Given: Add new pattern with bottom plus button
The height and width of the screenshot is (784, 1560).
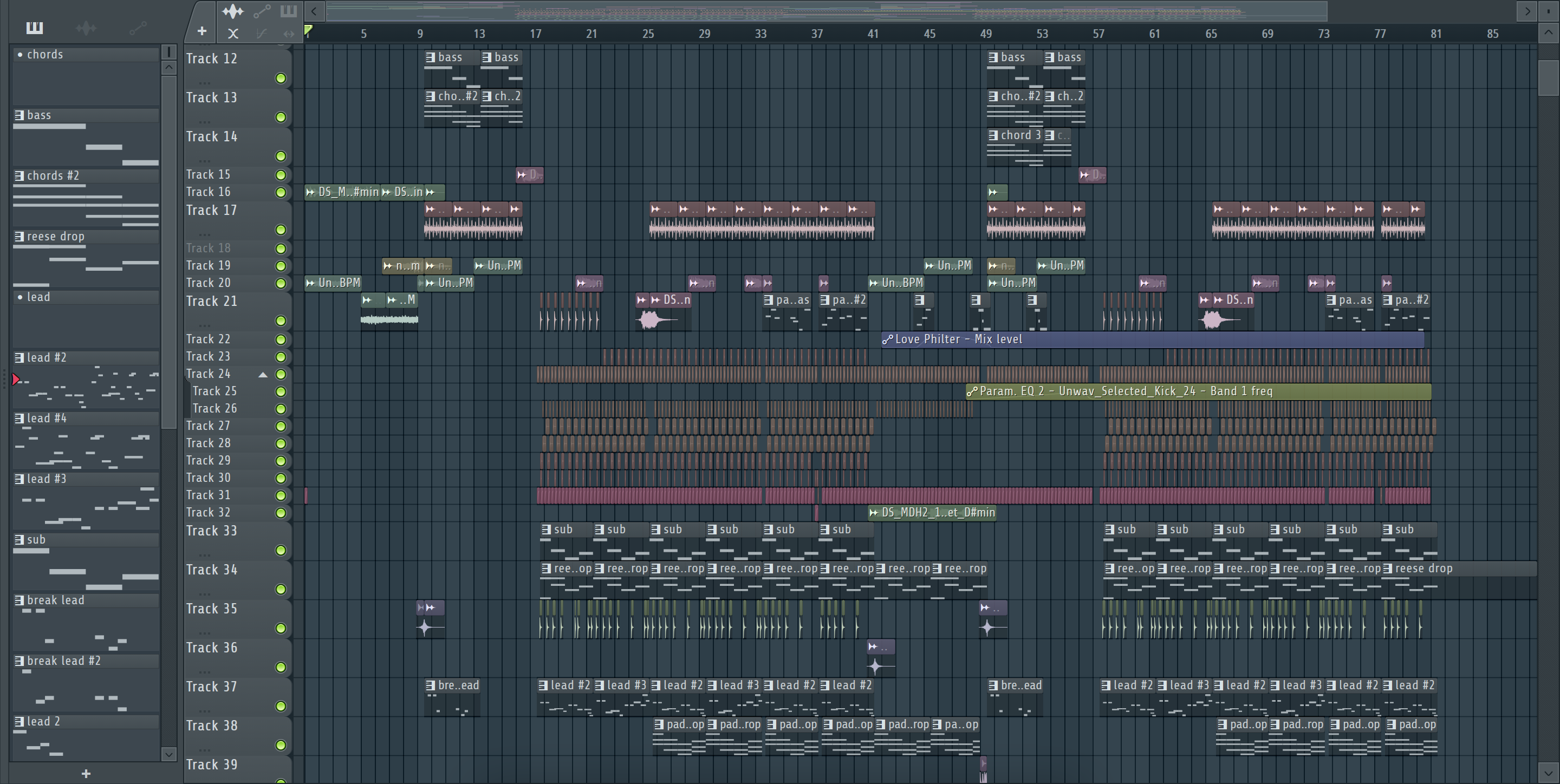Looking at the screenshot, I should [86, 774].
